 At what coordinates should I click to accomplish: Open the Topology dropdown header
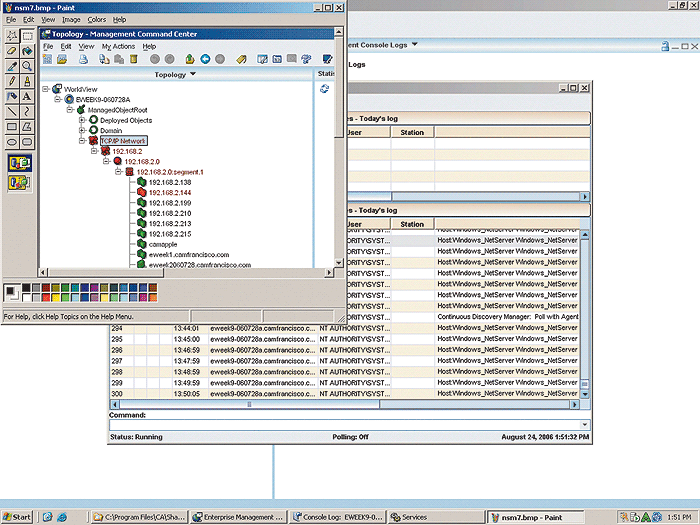(175, 75)
